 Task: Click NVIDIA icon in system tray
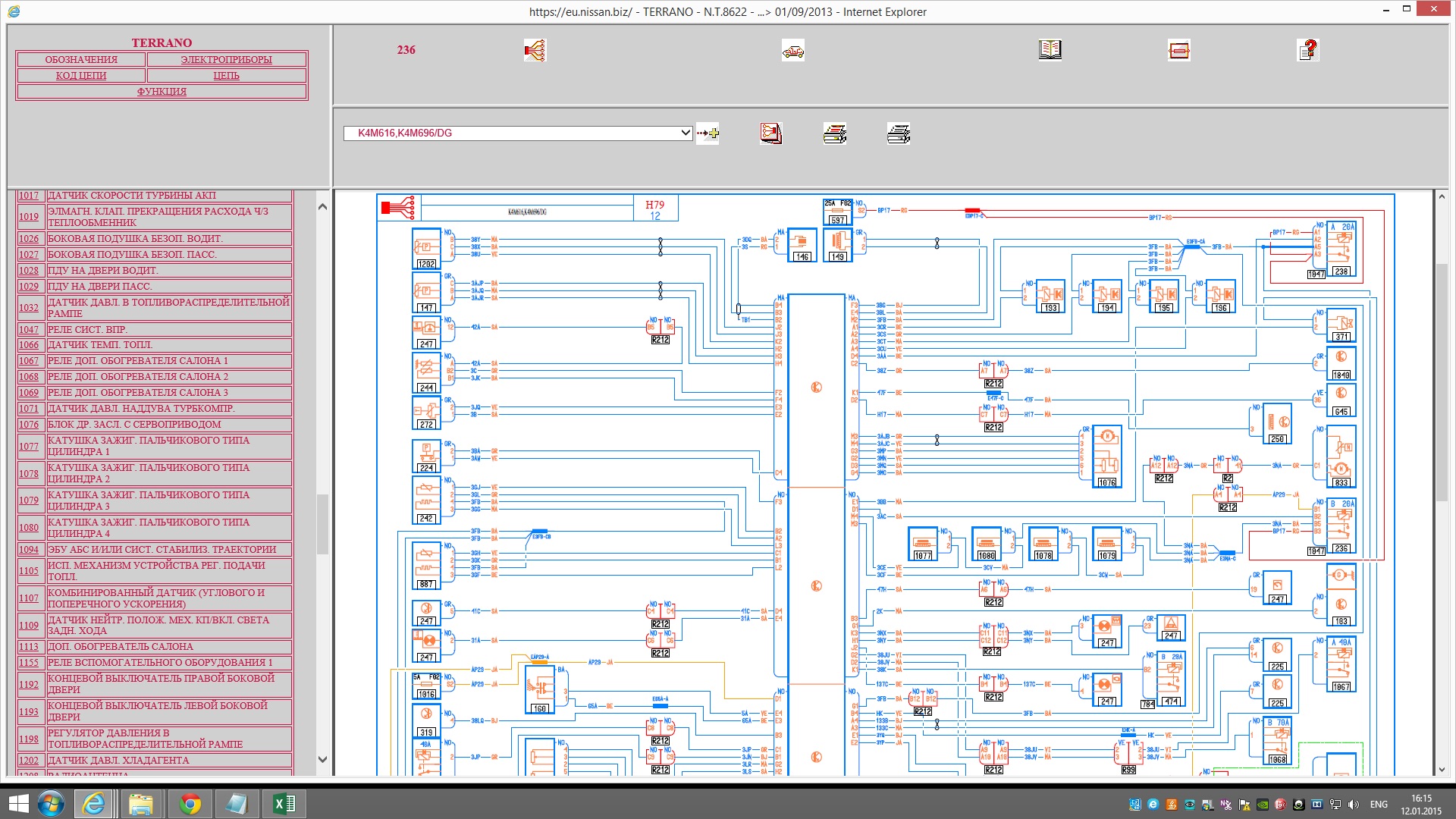click(1263, 805)
